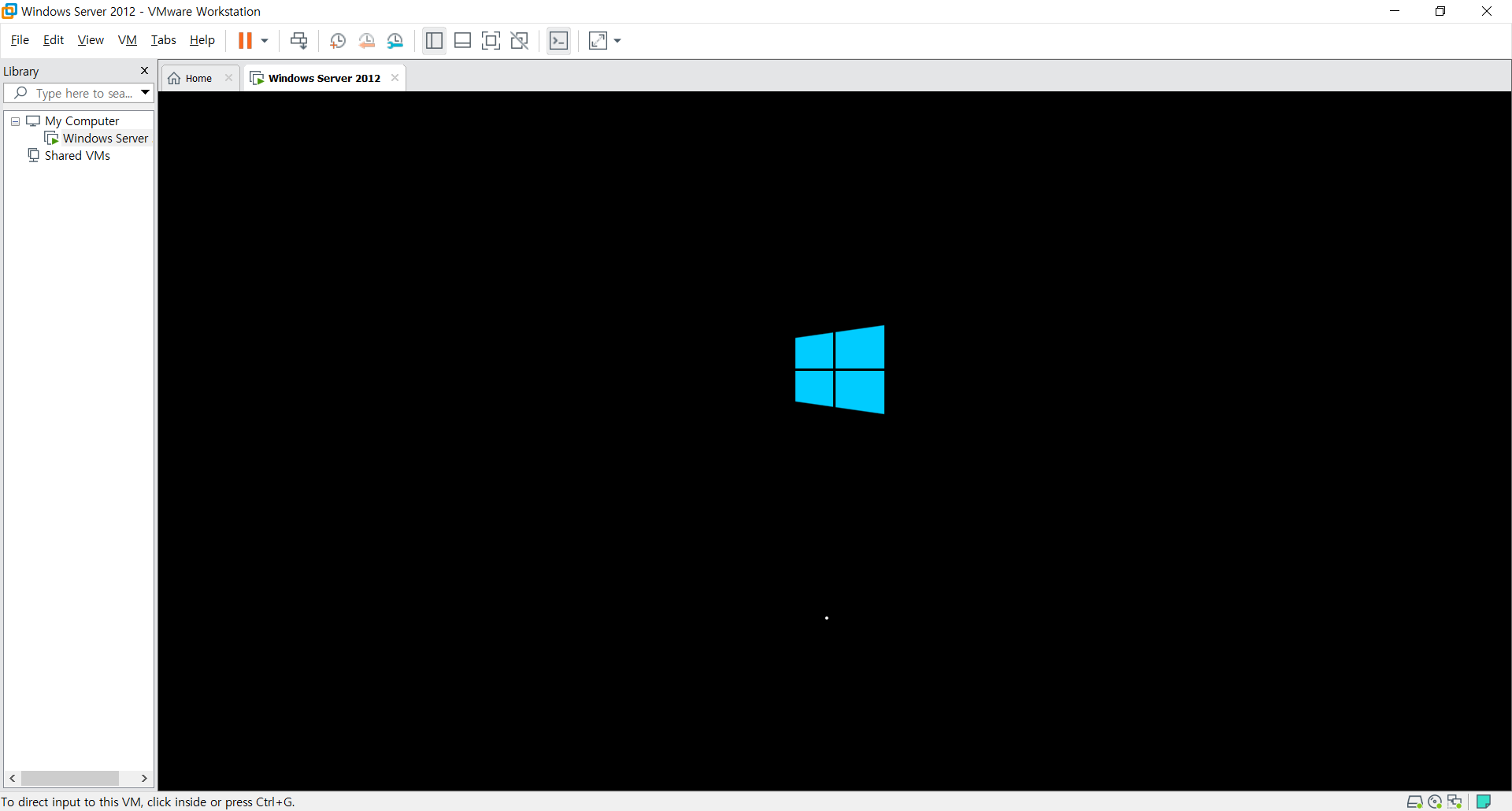Open the Tabs menu

point(164,40)
